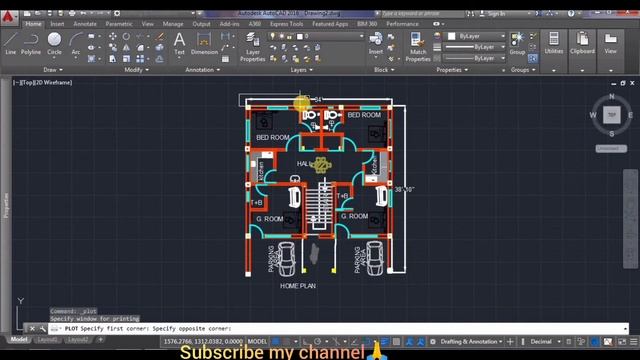640x360 pixels.
Task: Close the command line with X
Action: click(x=32, y=329)
